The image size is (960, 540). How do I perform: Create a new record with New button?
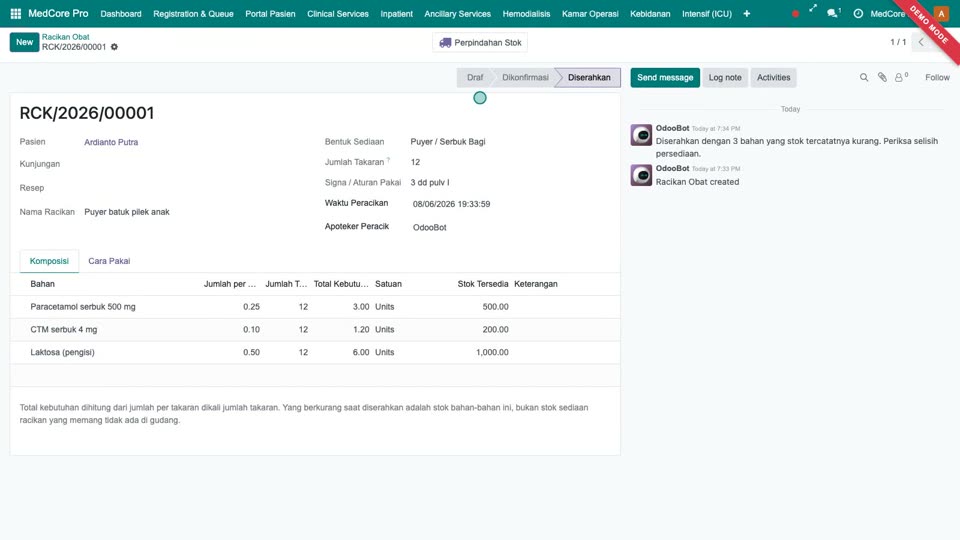(24, 42)
